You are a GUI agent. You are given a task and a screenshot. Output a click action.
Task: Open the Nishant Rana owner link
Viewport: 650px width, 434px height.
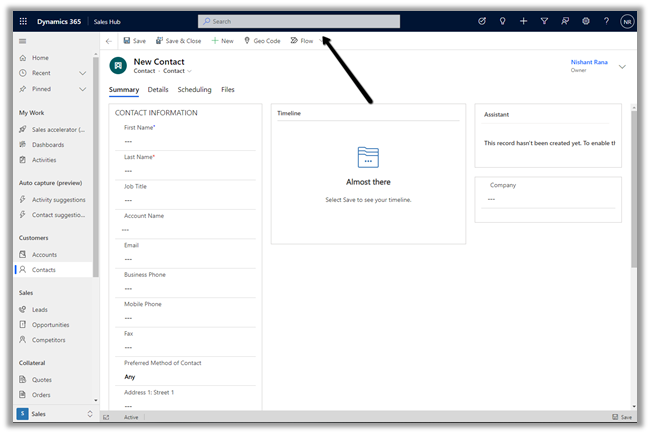589,61
